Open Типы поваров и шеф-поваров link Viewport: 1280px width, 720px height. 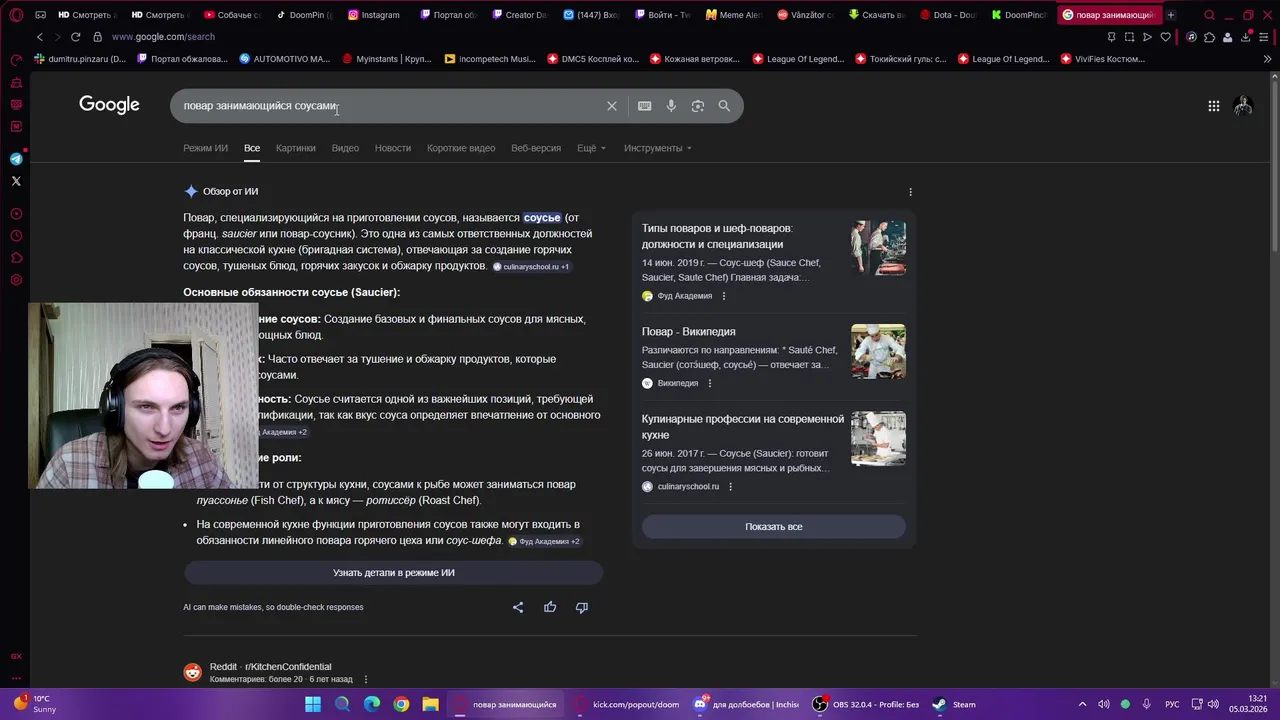717,237
